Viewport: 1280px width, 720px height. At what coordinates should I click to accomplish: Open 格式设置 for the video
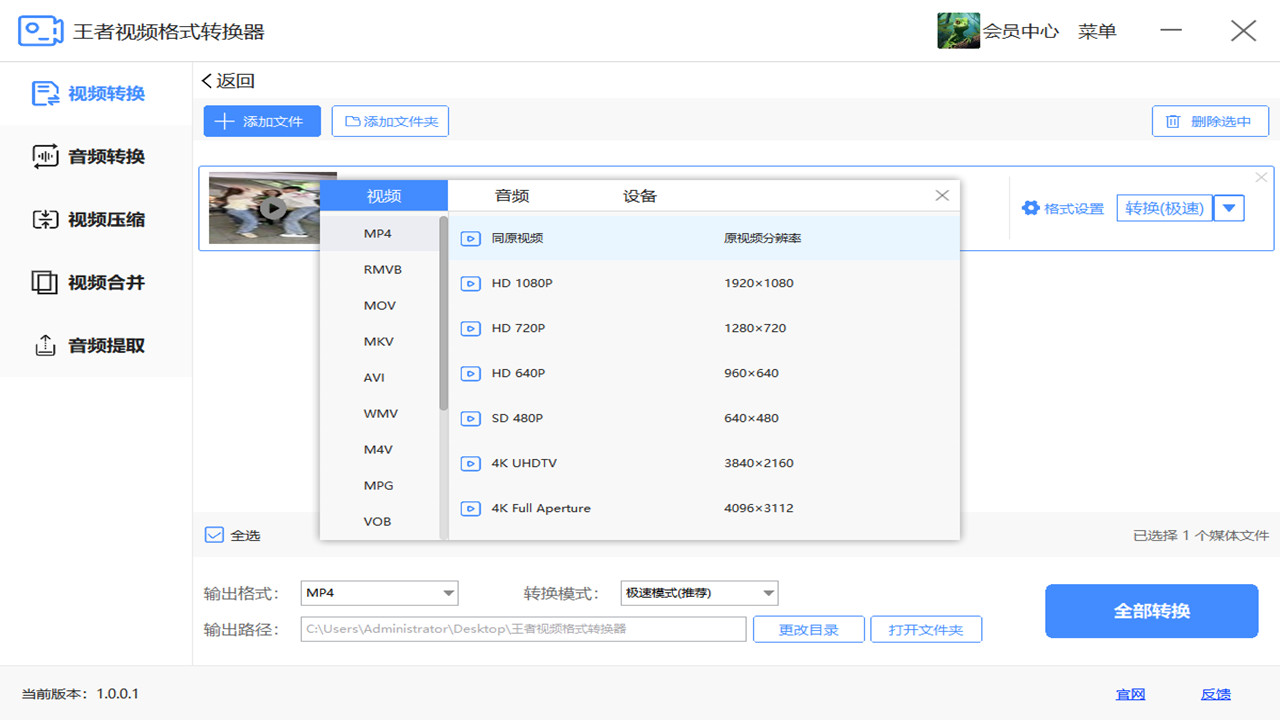[1063, 208]
